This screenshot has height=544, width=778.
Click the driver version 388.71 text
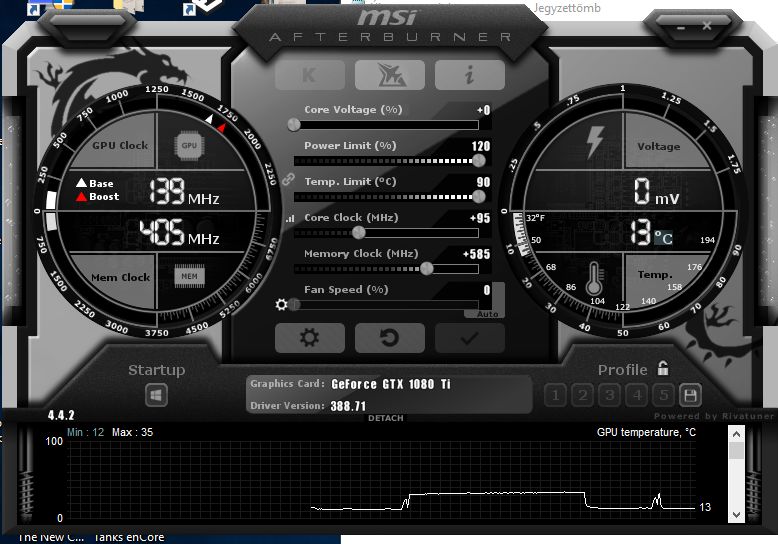point(348,406)
